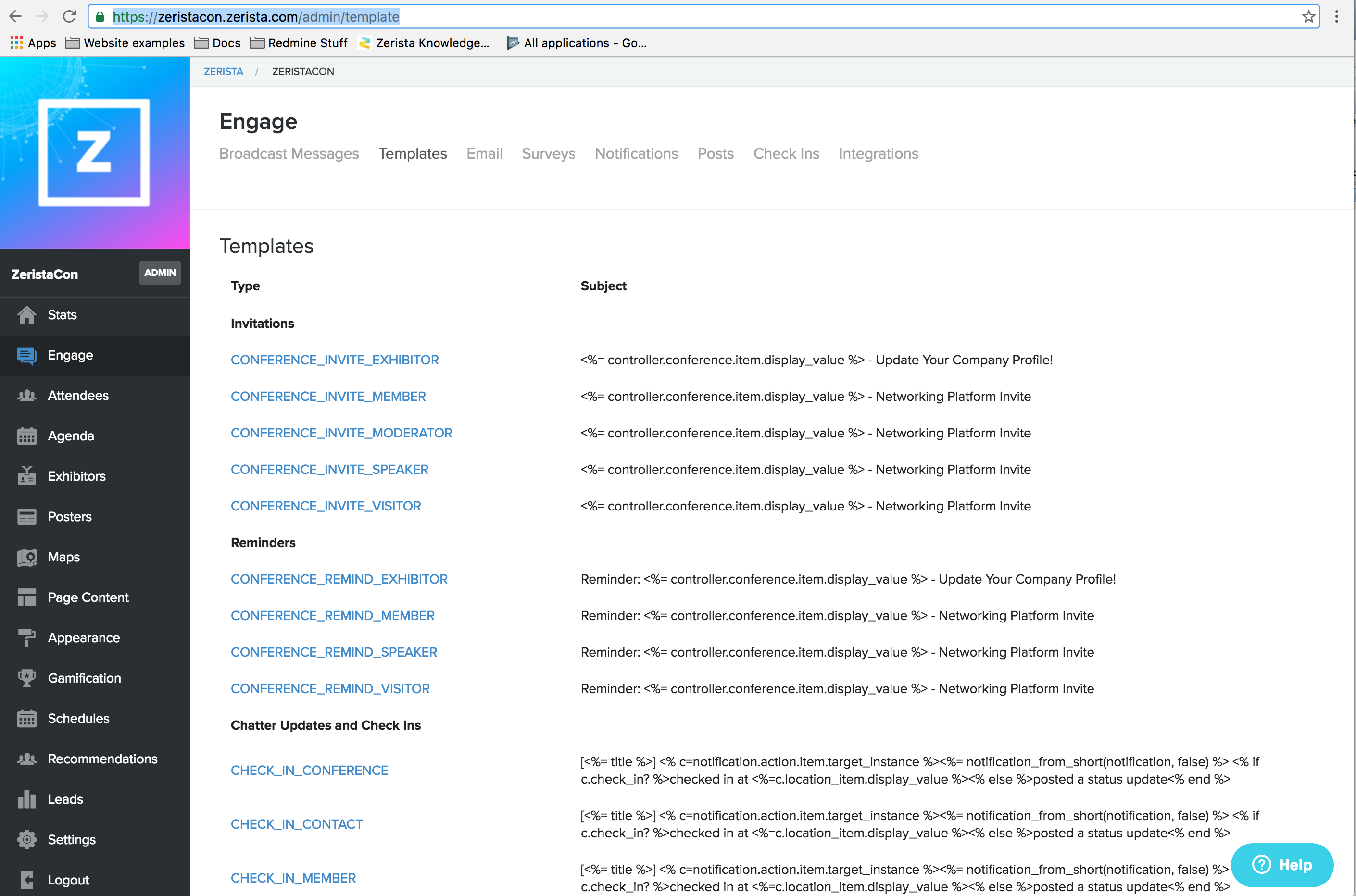1356x896 pixels.
Task: Open Docs bookmark folder
Action: tap(217, 43)
